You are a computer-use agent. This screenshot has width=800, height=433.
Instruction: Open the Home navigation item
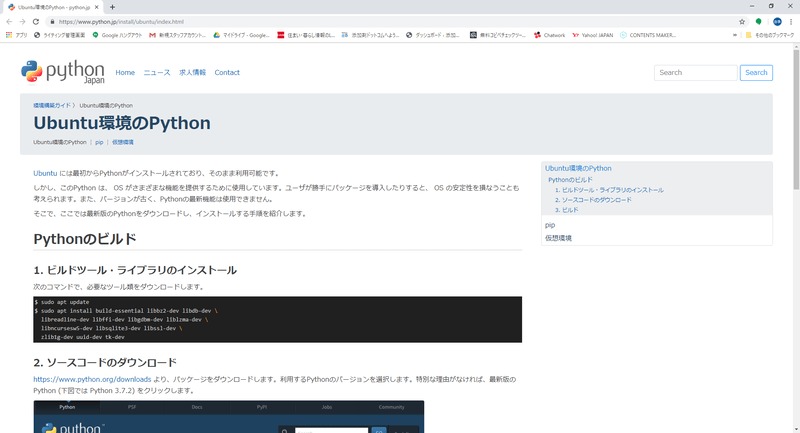coord(125,72)
